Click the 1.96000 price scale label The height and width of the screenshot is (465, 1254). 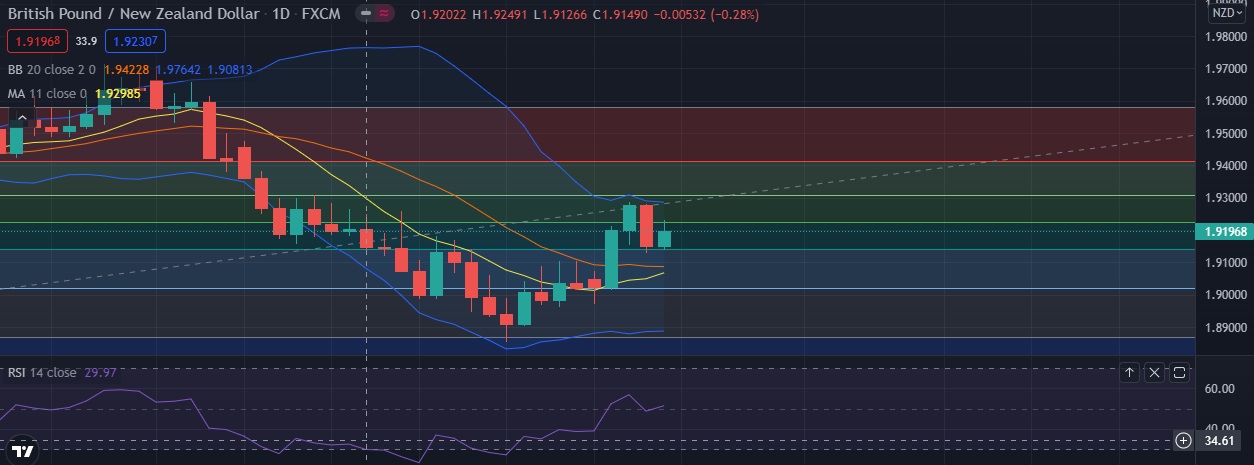pyautogui.click(x=1226, y=101)
